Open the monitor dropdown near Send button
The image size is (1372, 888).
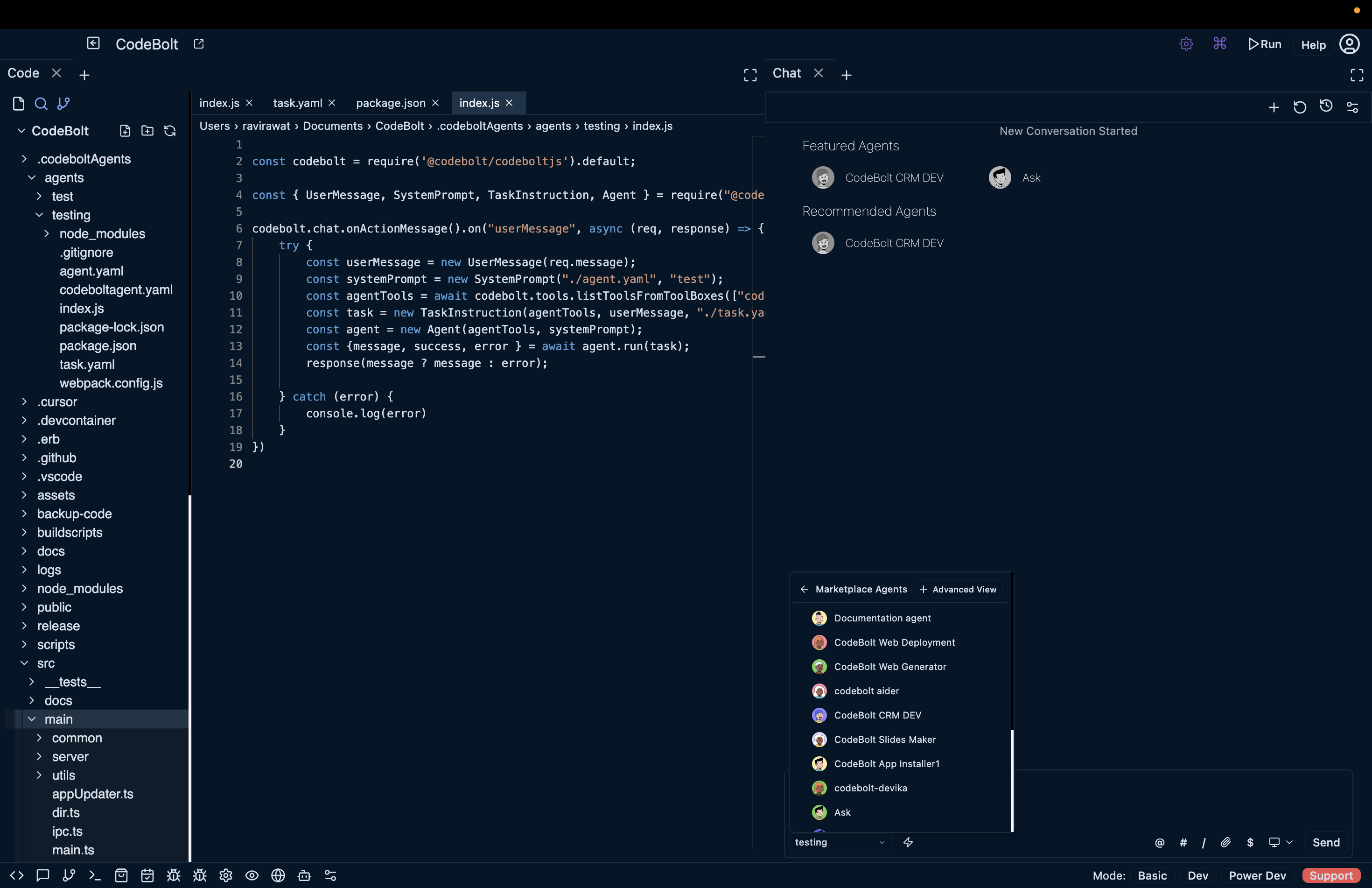pyautogui.click(x=1281, y=842)
